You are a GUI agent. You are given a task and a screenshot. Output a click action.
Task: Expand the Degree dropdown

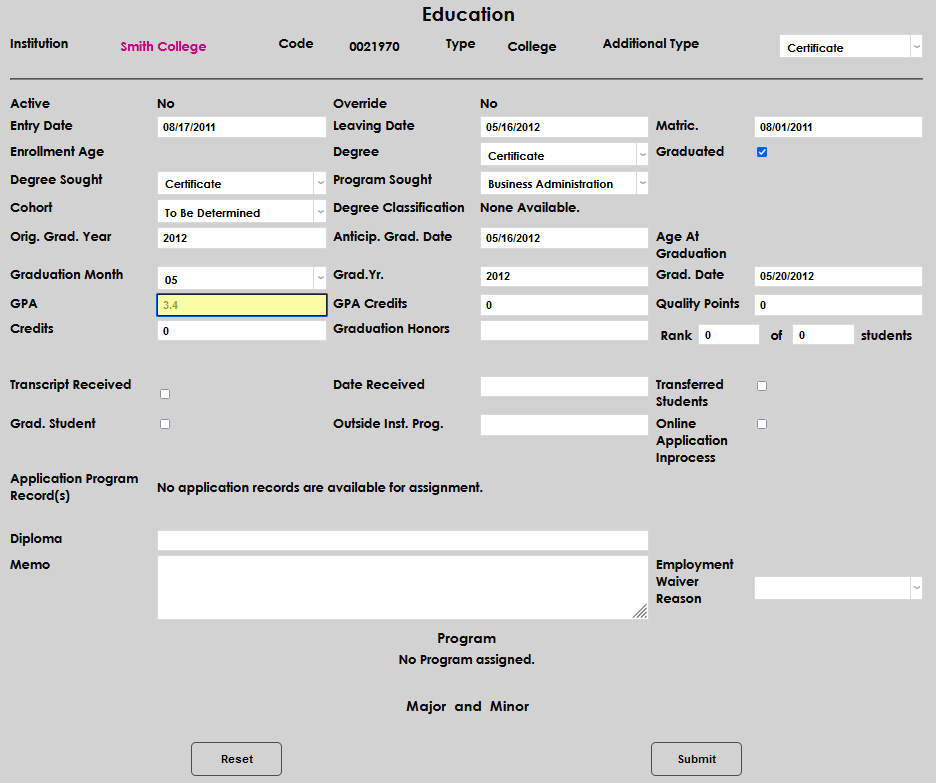tap(564, 155)
